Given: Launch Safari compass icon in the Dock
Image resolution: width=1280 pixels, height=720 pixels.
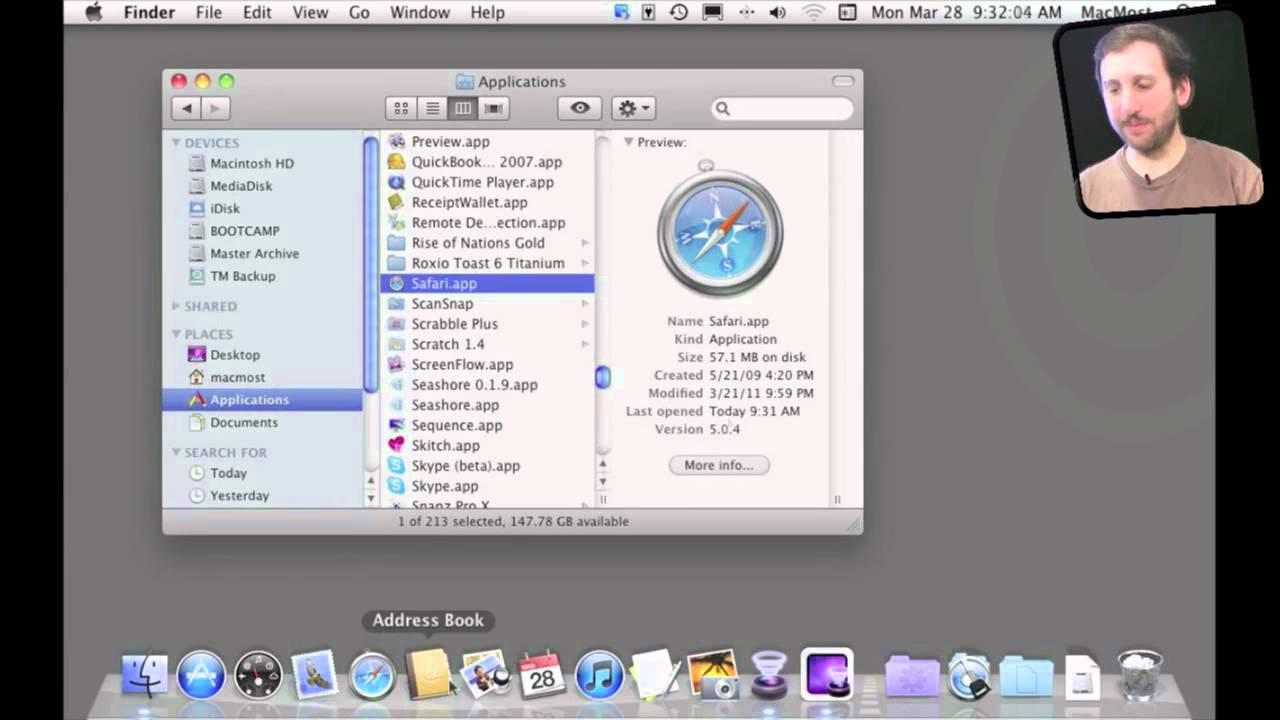Looking at the screenshot, I should pyautogui.click(x=371, y=675).
